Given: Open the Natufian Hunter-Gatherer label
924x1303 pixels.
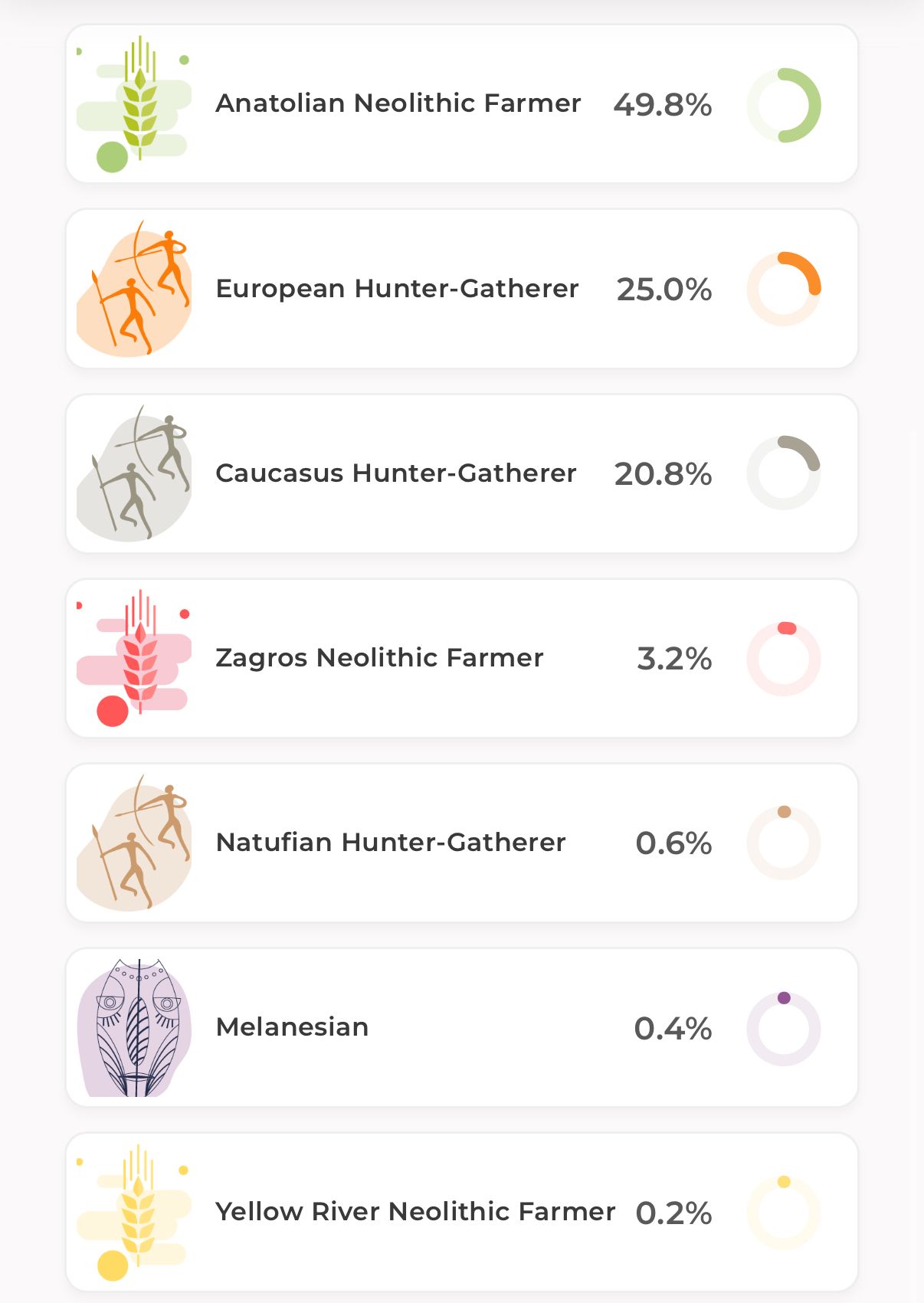Looking at the screenshot, I should tap(391, 843).
